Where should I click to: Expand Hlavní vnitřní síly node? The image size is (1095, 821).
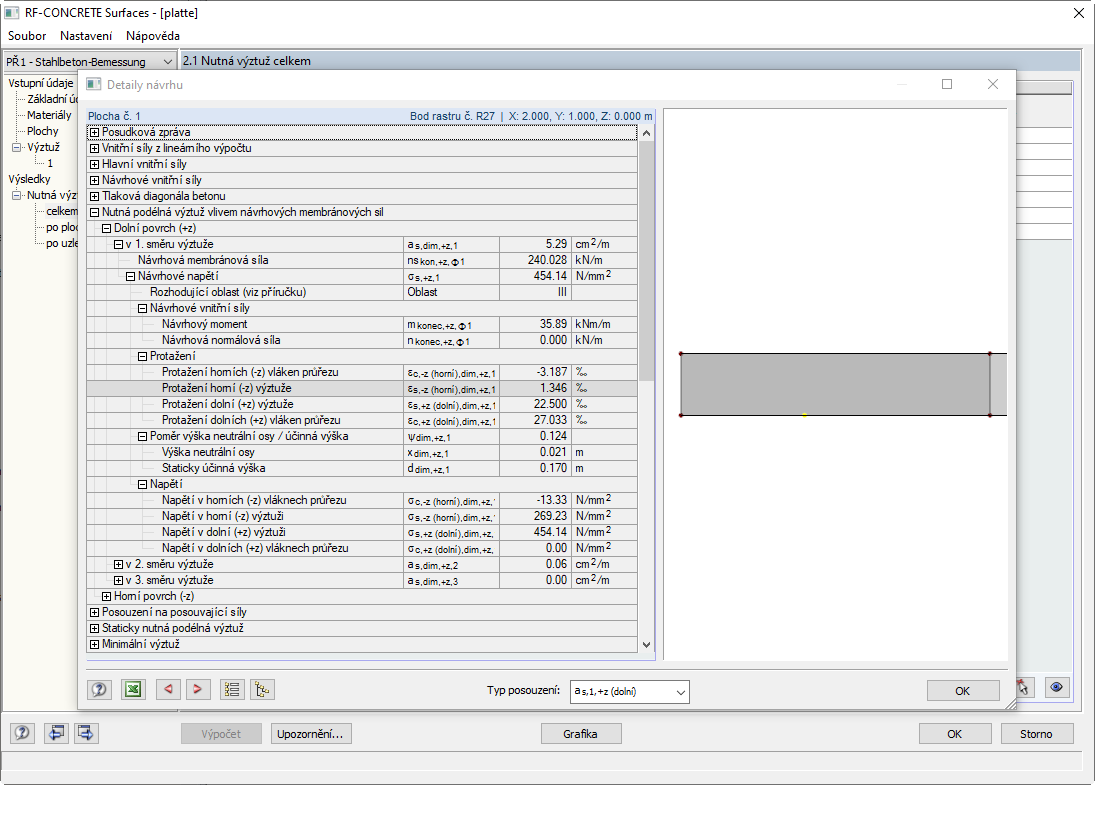pos(94,164)
